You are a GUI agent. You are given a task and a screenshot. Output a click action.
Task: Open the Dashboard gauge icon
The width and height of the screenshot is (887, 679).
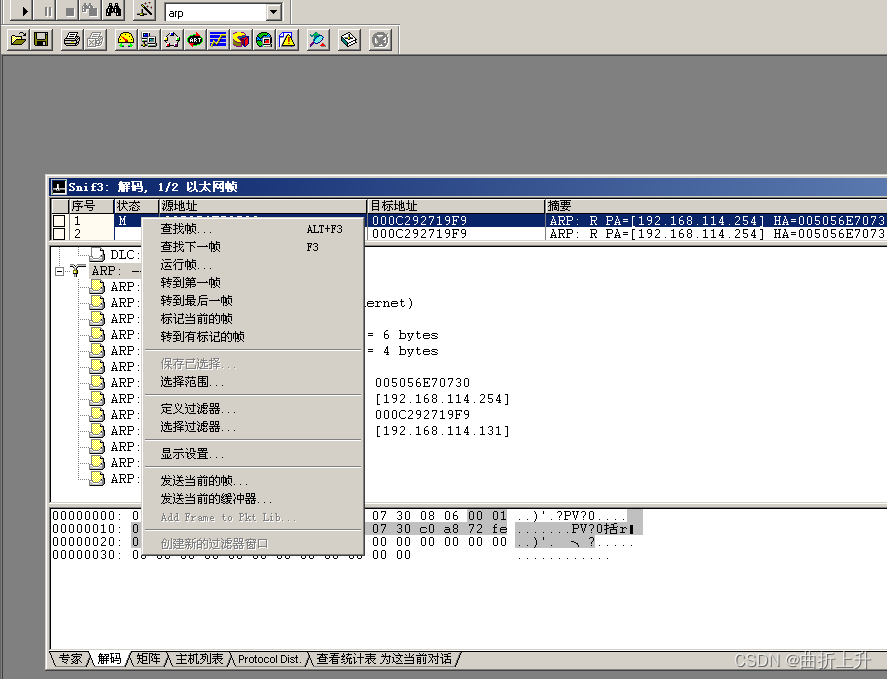click(x=126, y=40)
